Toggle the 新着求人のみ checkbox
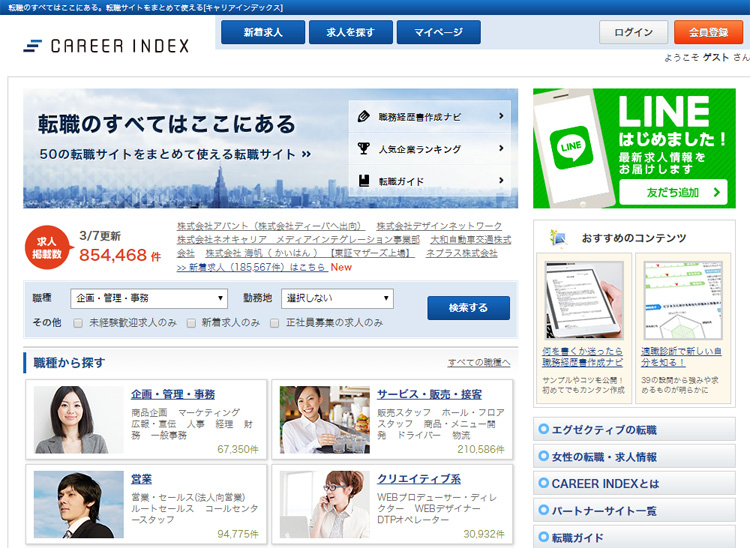The width and height of the screenshot is (750, 548). pyautogui.click(x=191, y=323)
